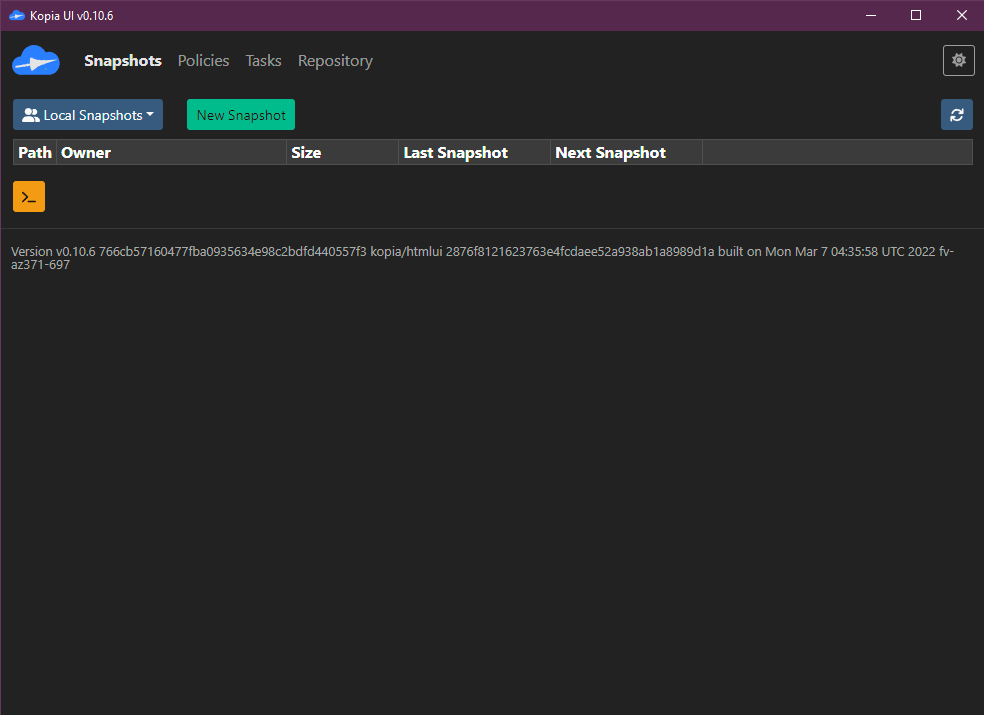Click the Kopia icon in the title bar
The width and height of the screenshot is (984, 715).
(x=16, y=15)
